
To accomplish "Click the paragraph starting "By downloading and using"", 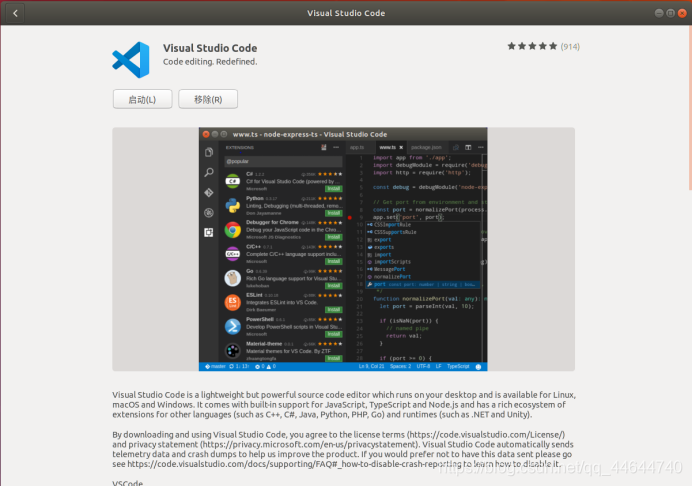I will (x=342, y=449).
